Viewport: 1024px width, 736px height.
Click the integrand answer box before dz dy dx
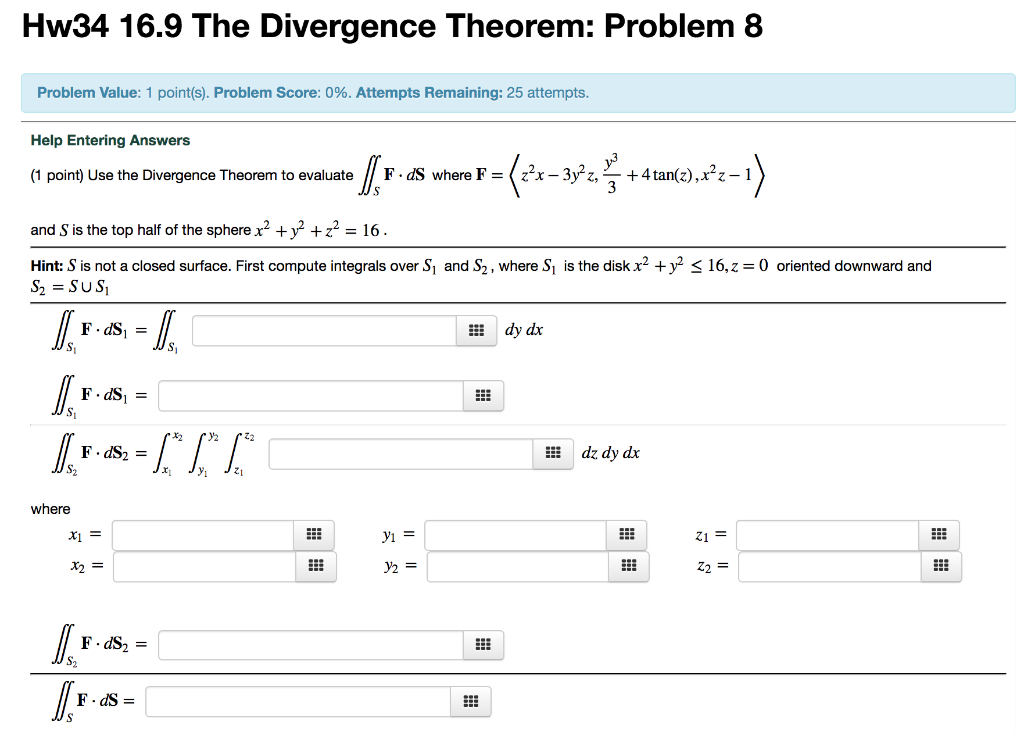point(400,453)
